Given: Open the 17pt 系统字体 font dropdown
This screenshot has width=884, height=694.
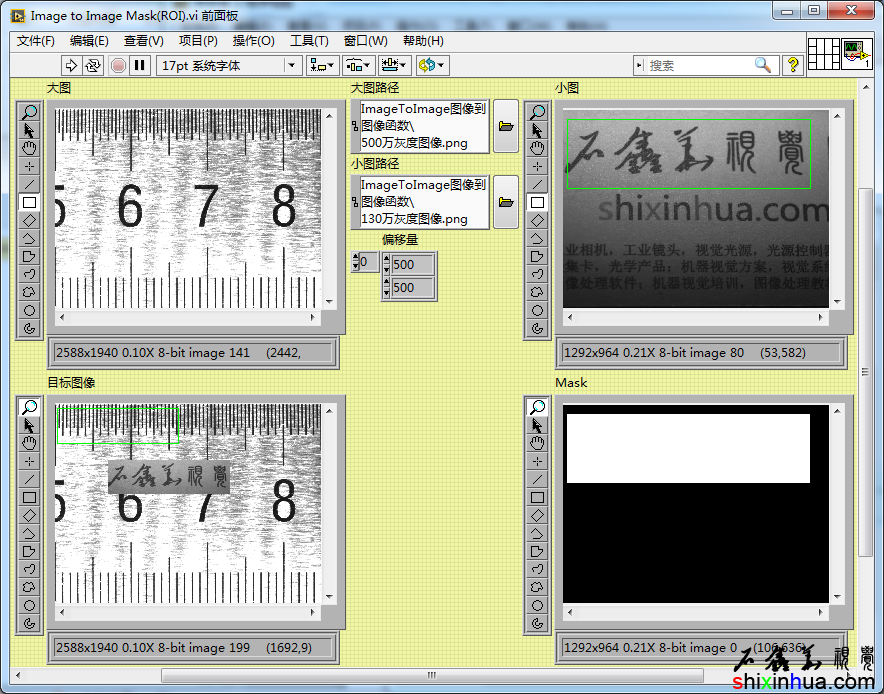Looking at the screenshot, I should (x=229, y=65).
